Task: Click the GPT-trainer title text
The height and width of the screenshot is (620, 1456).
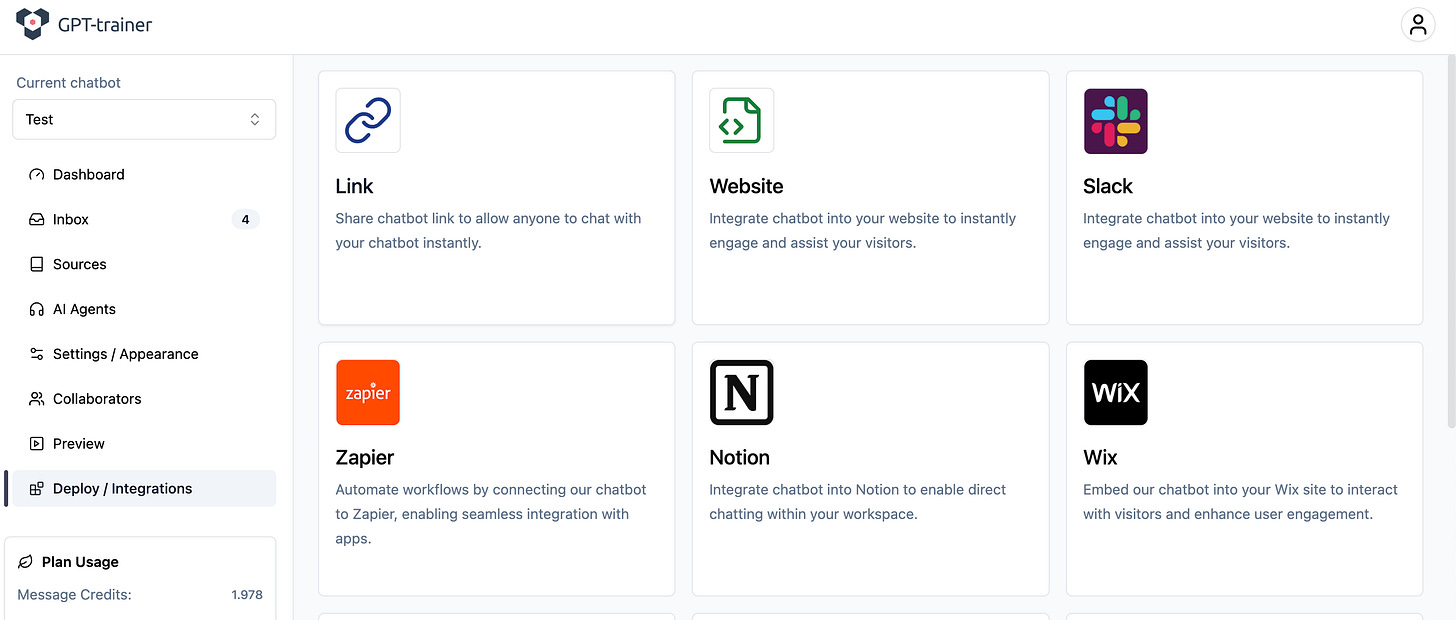Action: (x=105, y=25)
